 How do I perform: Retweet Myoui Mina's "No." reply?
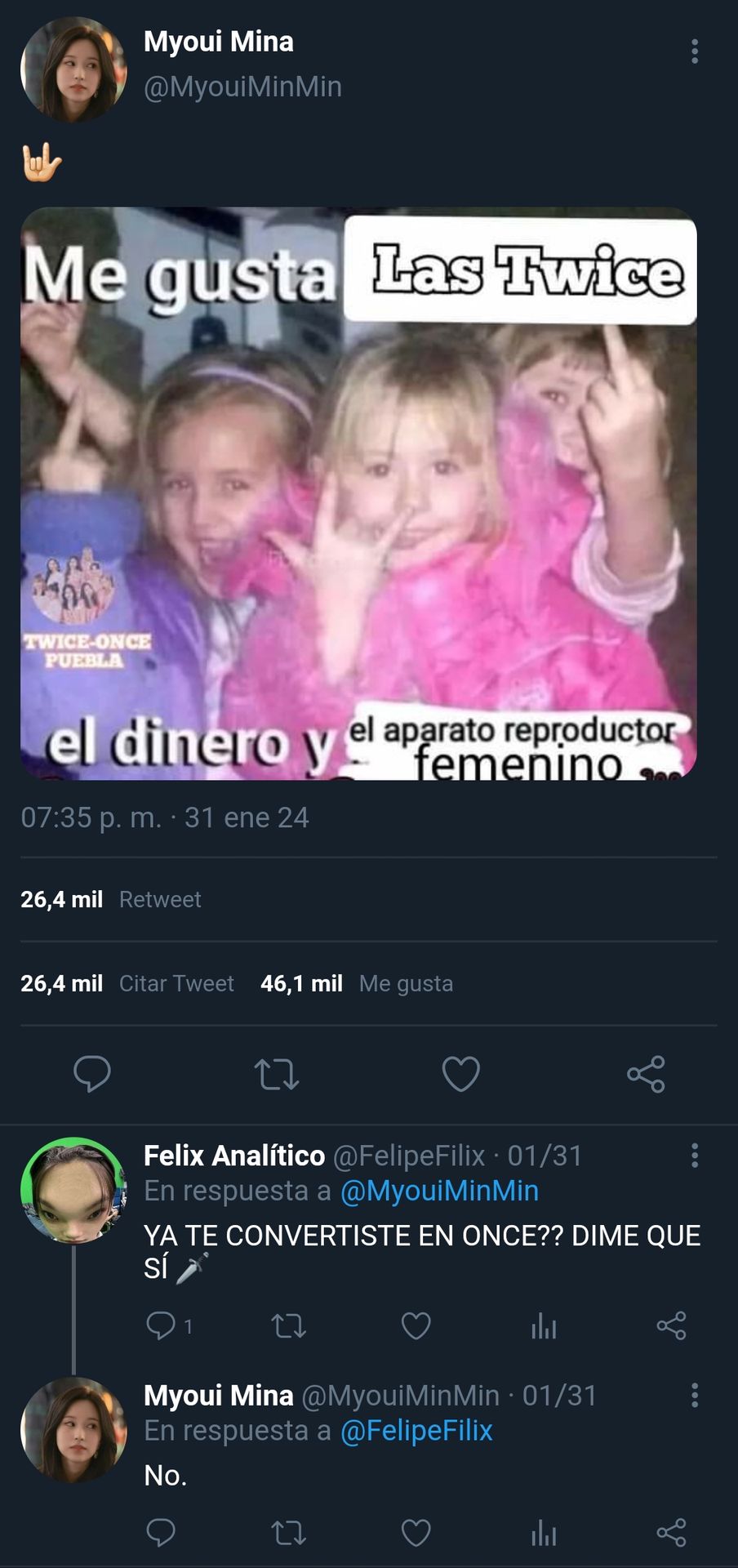(x=288, y=1533)
